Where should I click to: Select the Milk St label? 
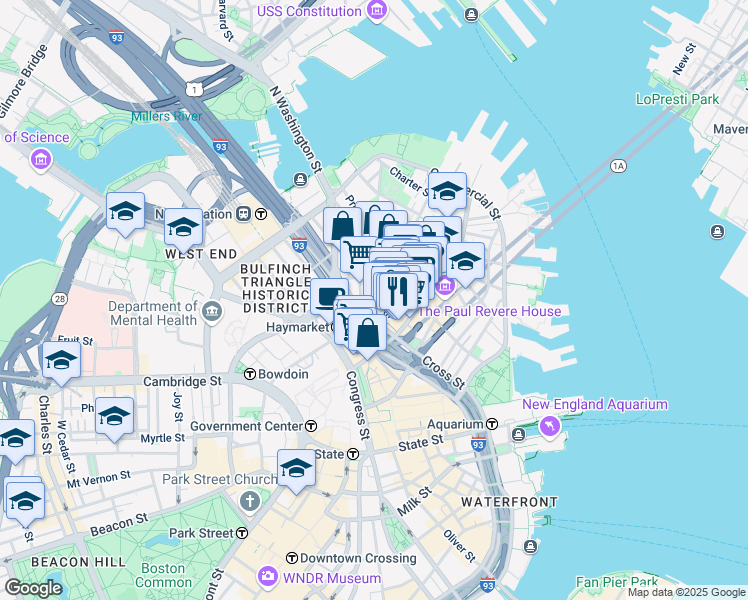pyautogui.click(x=414, y=501)
